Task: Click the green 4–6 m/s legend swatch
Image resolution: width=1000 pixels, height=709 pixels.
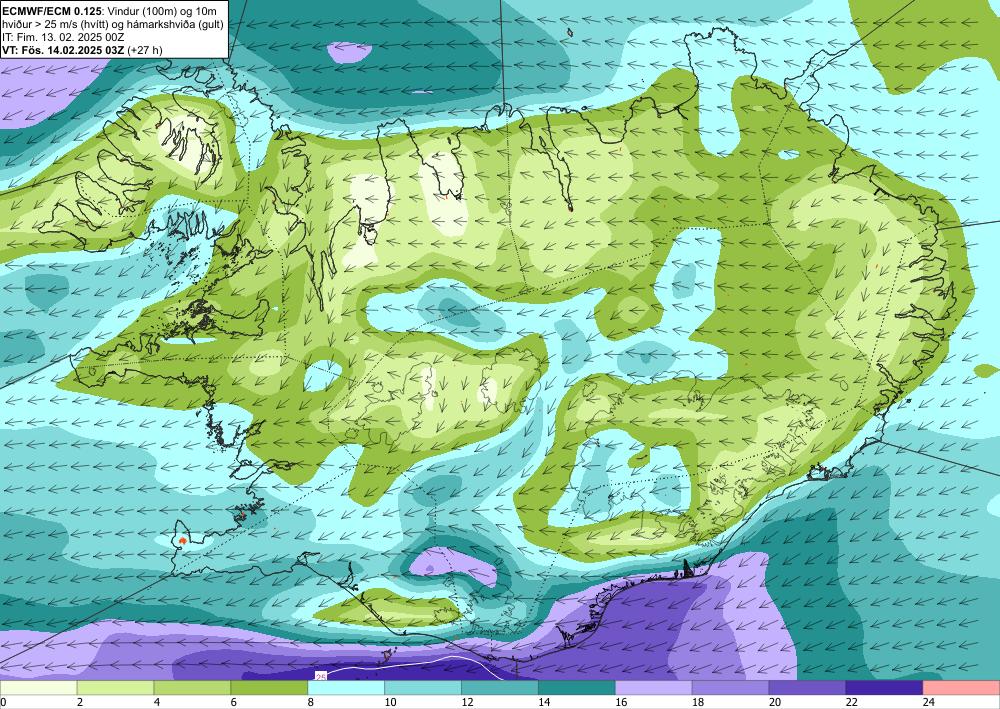Action: [192, 688]
